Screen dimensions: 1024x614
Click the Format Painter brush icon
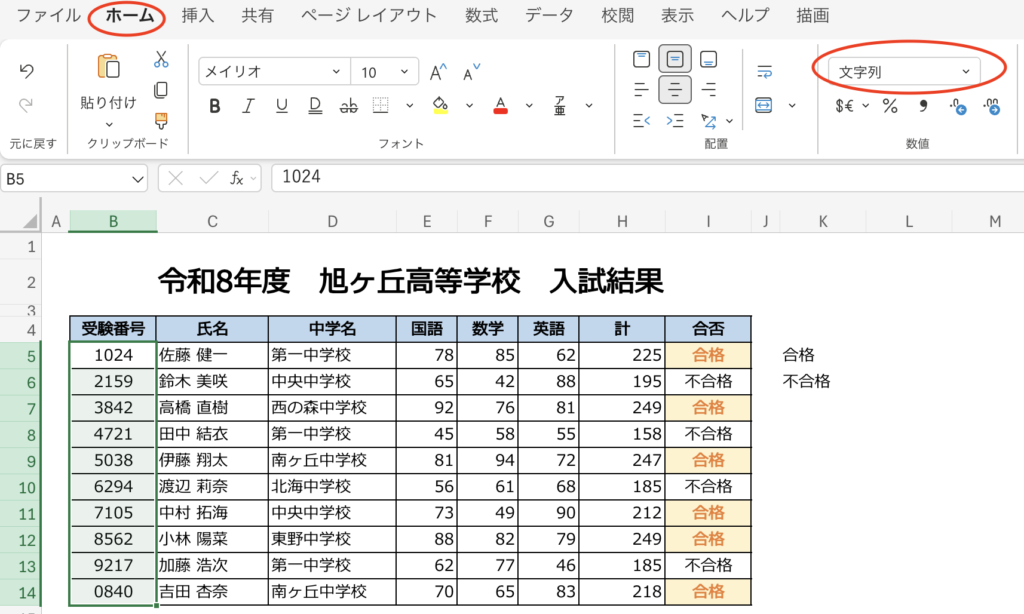[x=160, y=120]
